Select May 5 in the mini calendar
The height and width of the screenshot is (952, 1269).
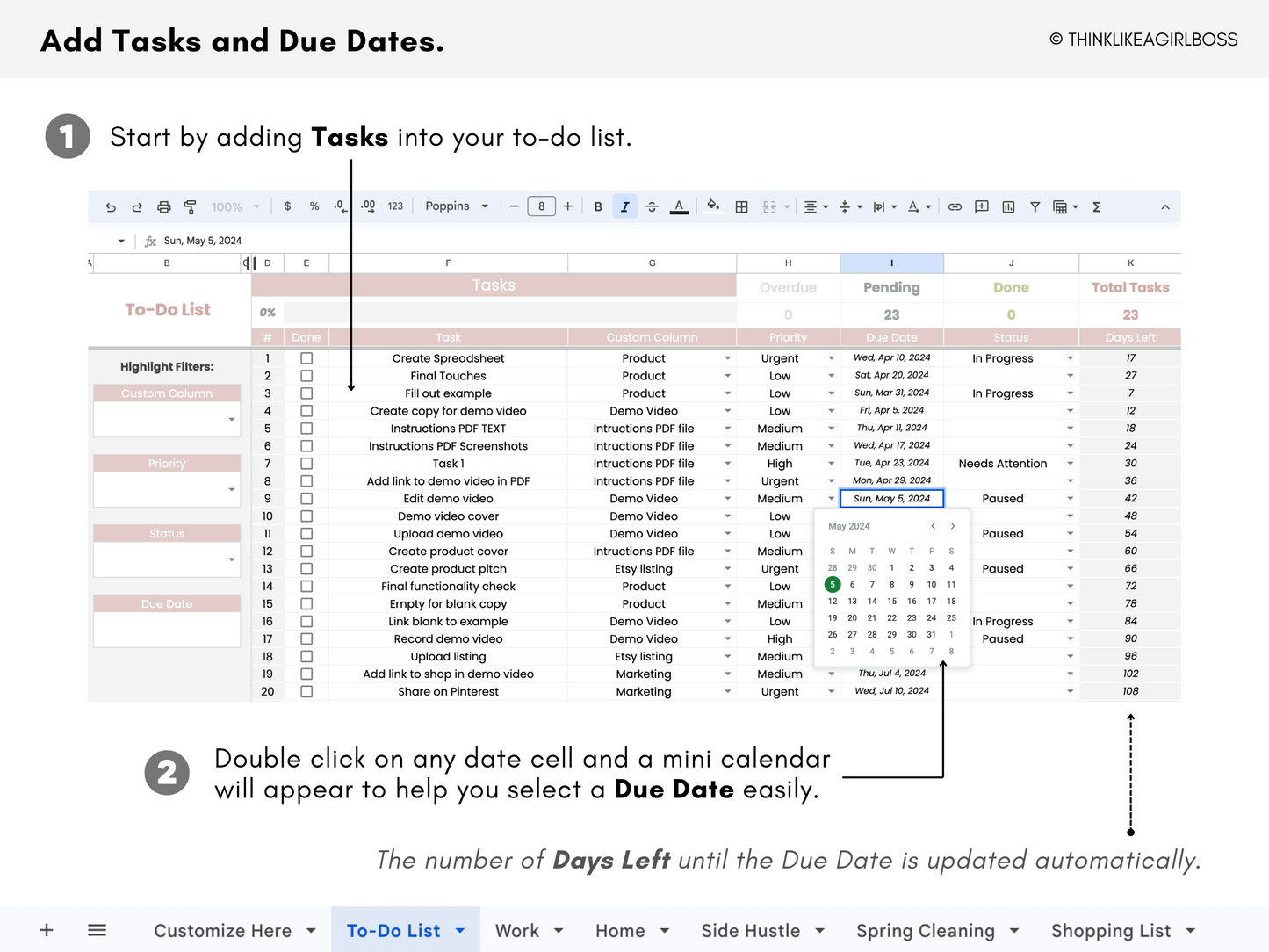click(x=832, y=584)
